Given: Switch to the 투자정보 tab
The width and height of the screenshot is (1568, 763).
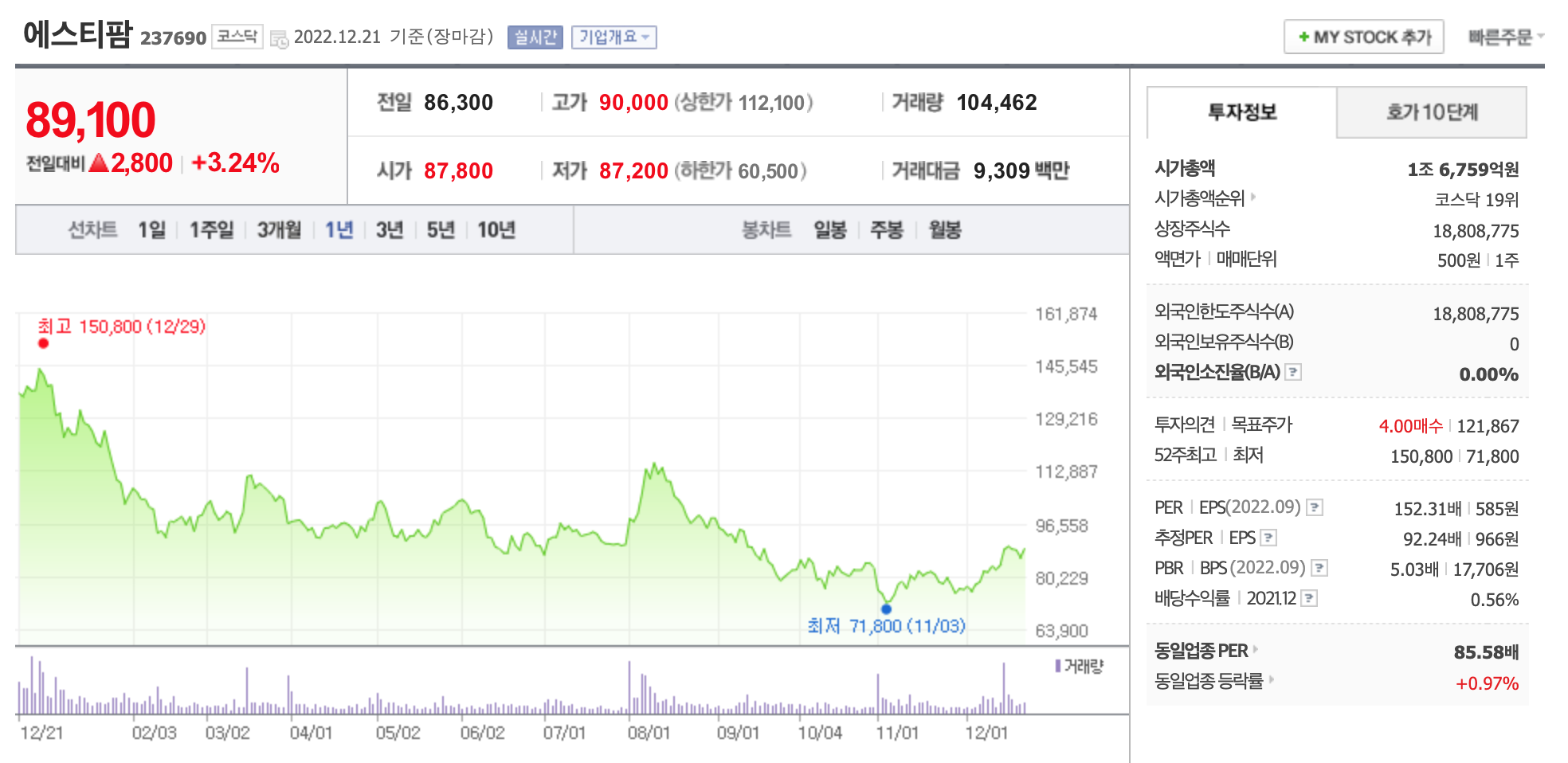Looking at the screenshot, I should 1241,112.
